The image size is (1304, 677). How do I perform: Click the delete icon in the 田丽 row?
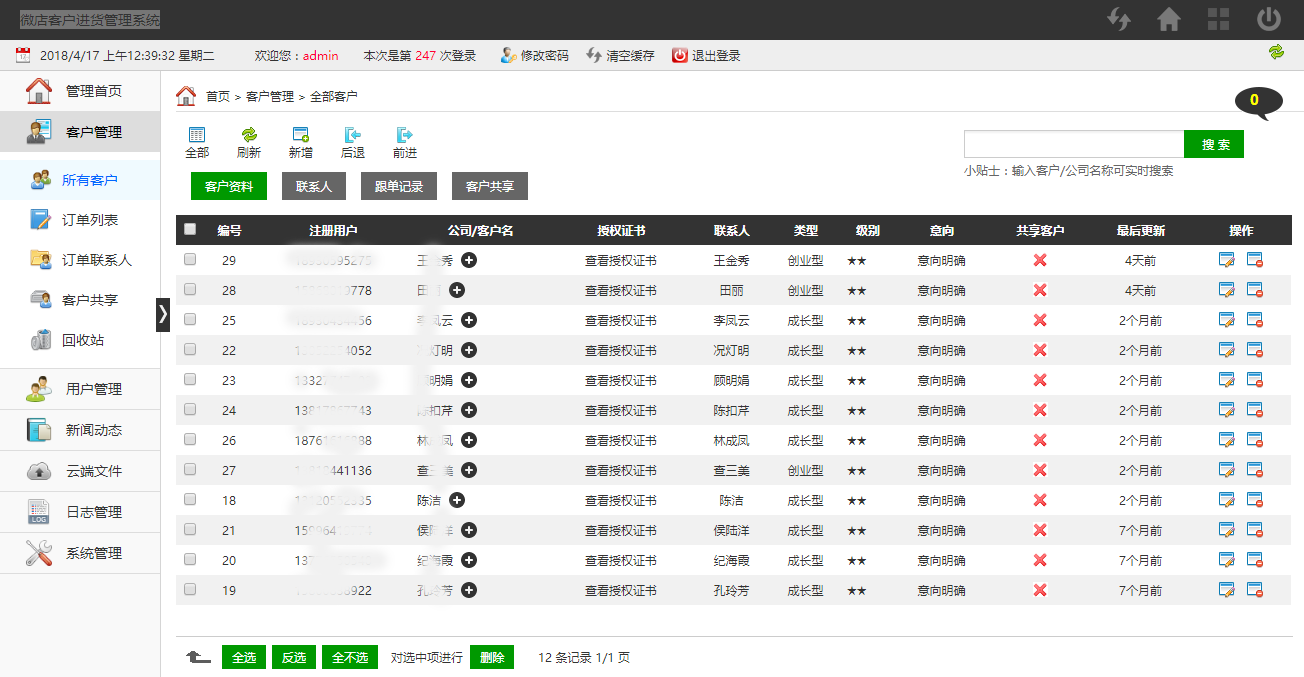click(x=1255, y=290)
